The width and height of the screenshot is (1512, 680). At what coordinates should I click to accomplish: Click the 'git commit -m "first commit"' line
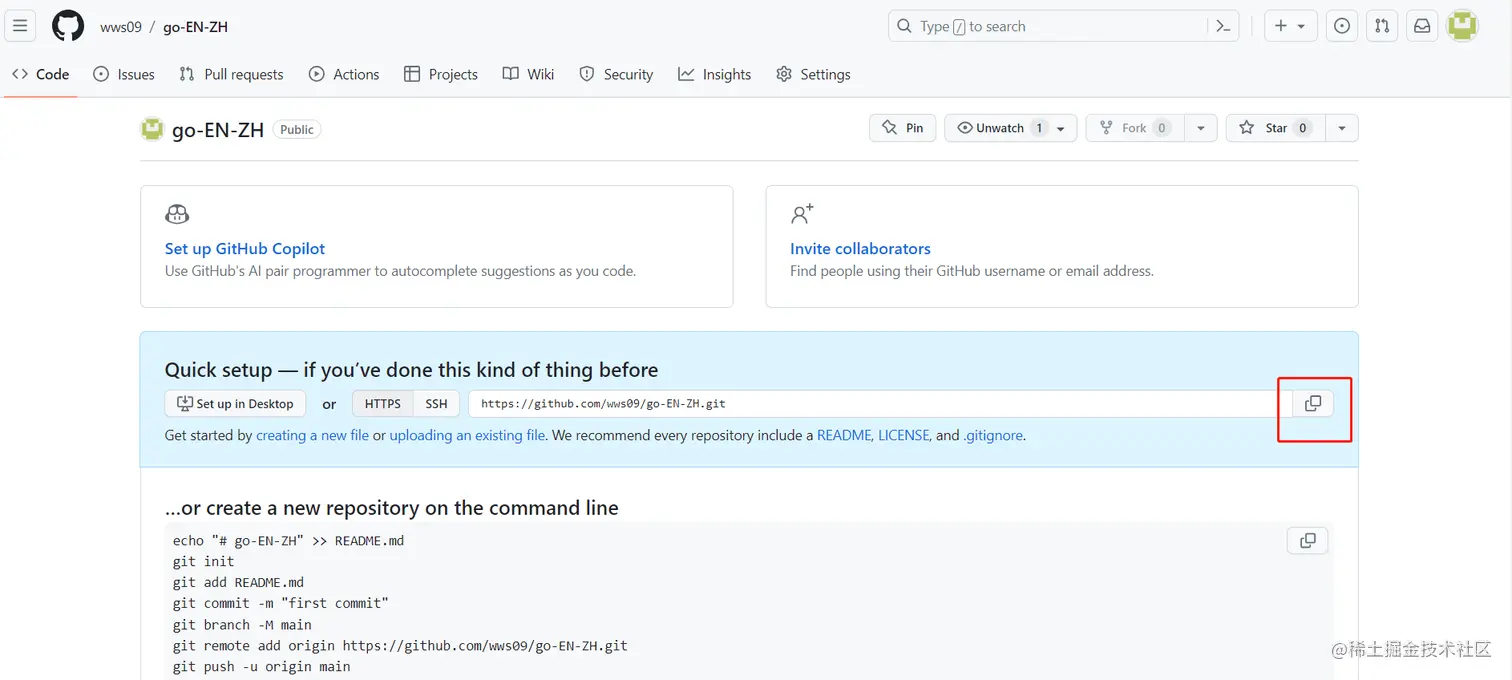(280, 604)
